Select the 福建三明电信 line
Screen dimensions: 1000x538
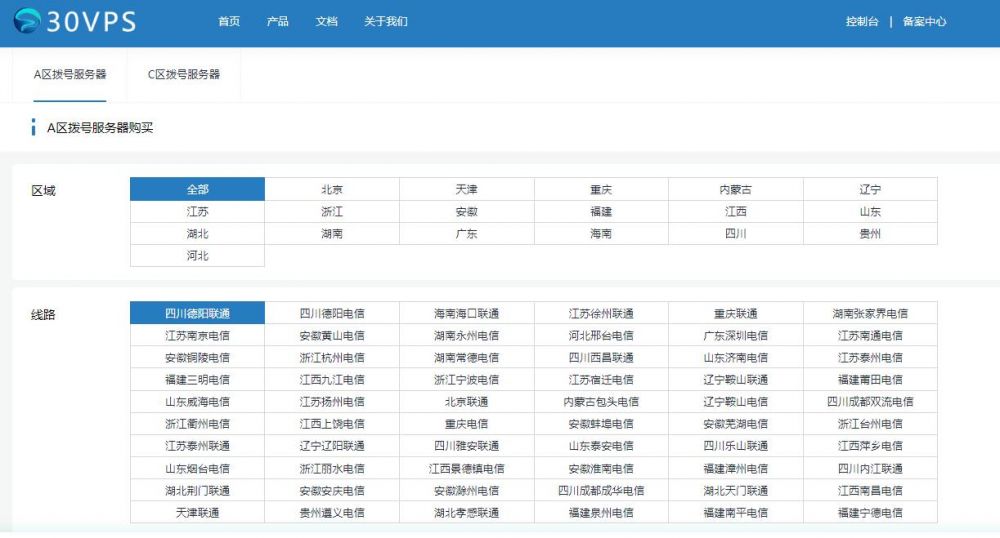point(197,380)
